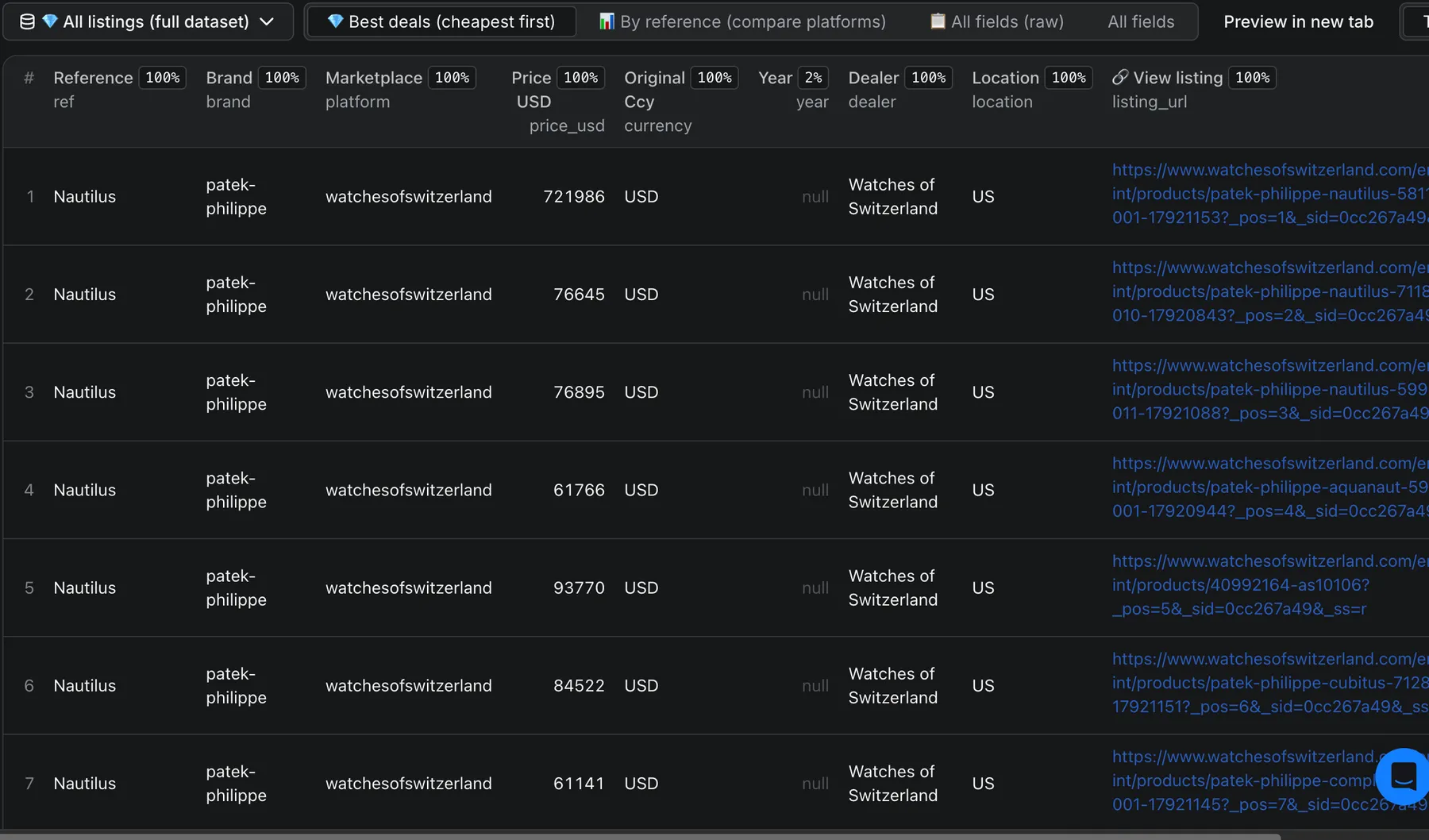This screenshot has height=840, width=1429.
Task: Select the plain All fields tab
Action: point(1141,21)
